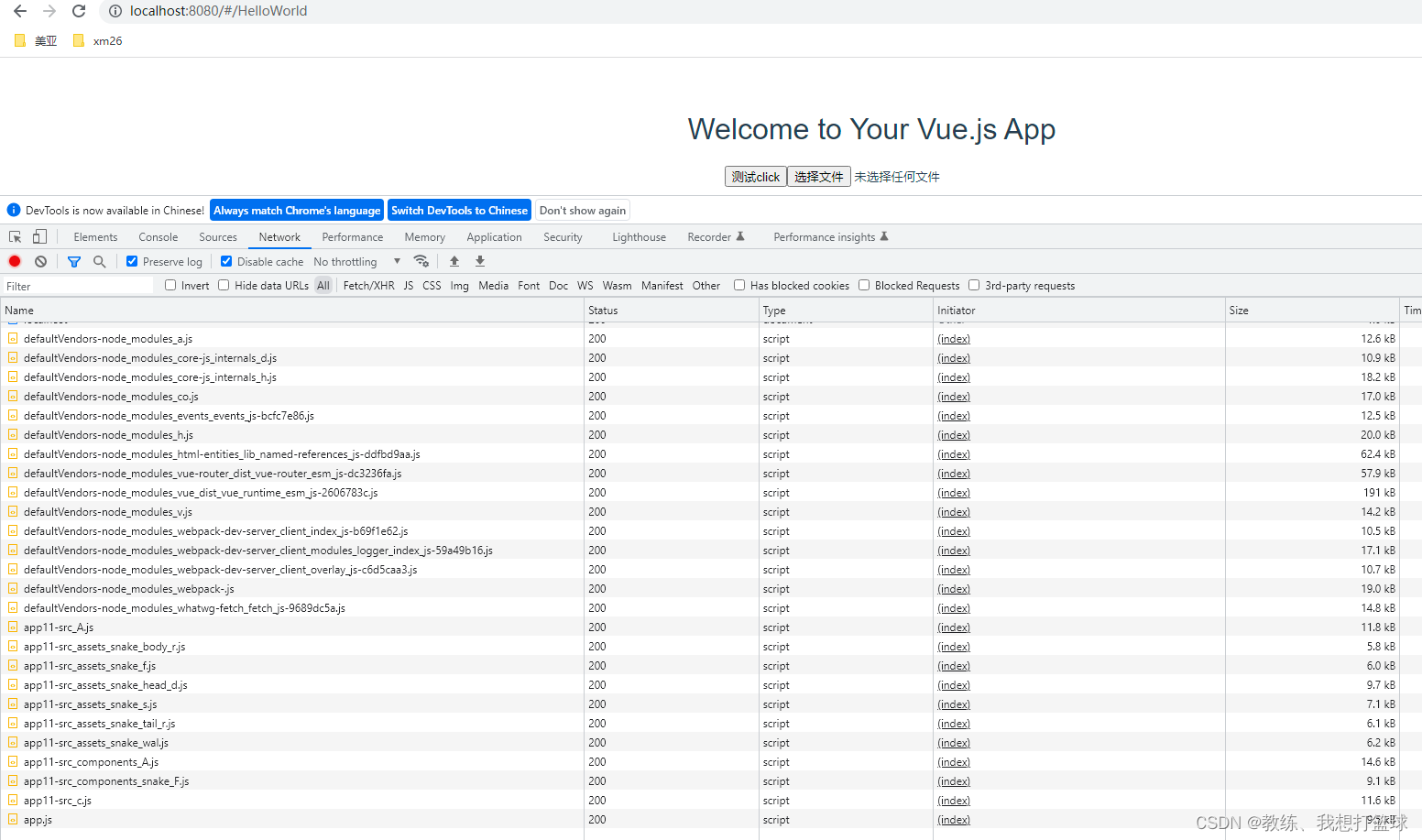Open (index) initiator link for app.js

[x=954, y=819]
